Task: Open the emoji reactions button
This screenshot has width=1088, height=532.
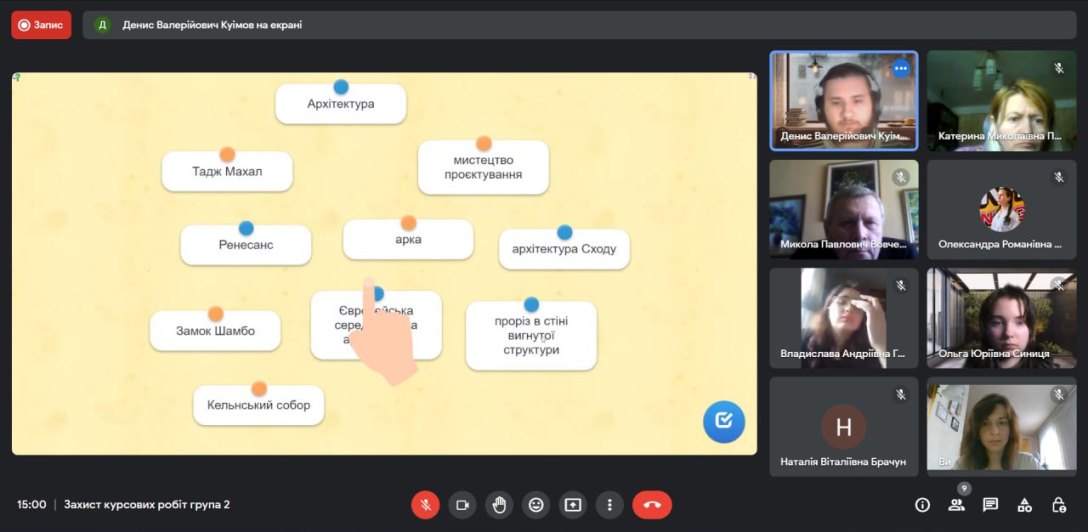Action: click(536, 505)
